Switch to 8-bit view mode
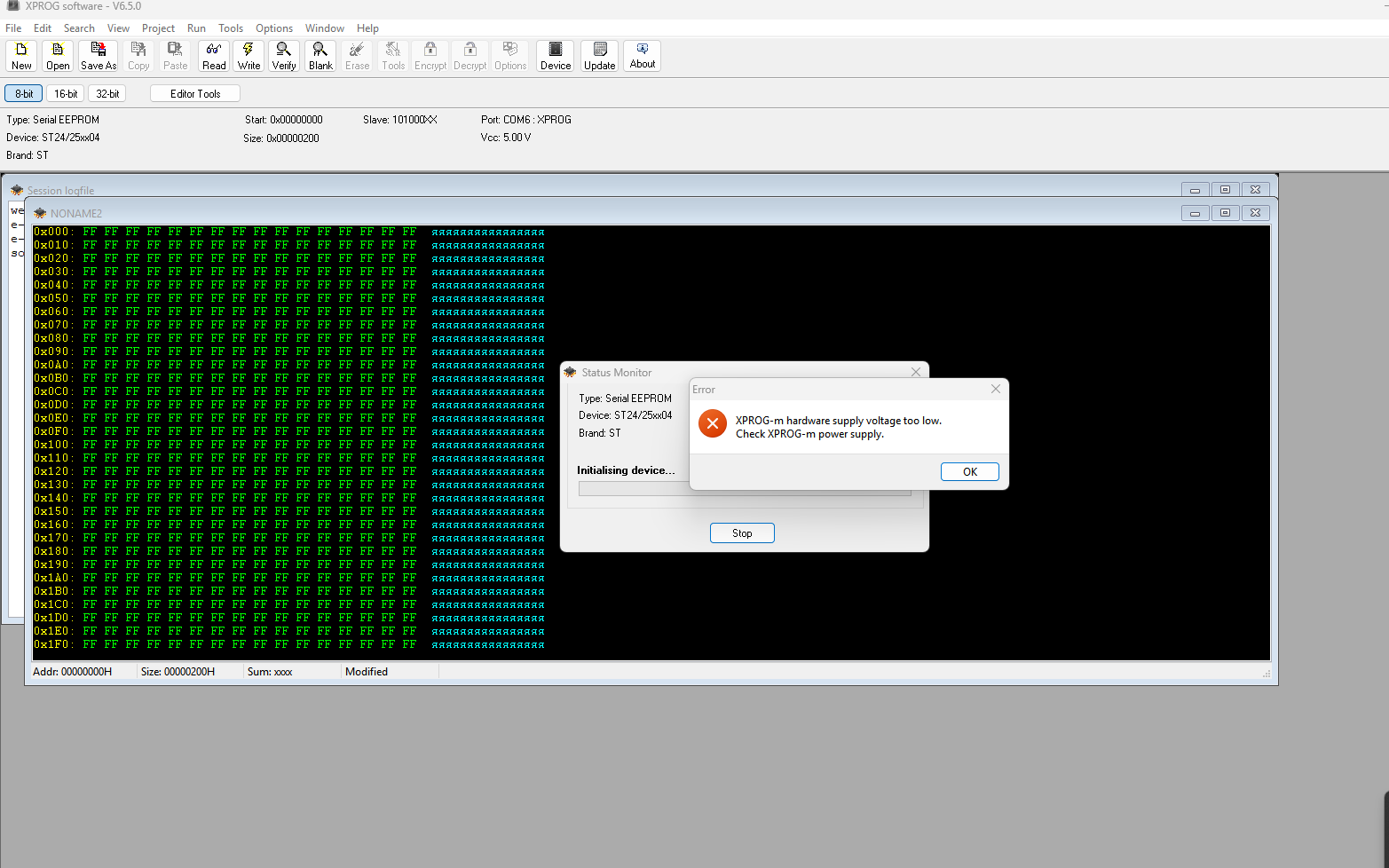 pyautogui.click(x=24, y=93)
